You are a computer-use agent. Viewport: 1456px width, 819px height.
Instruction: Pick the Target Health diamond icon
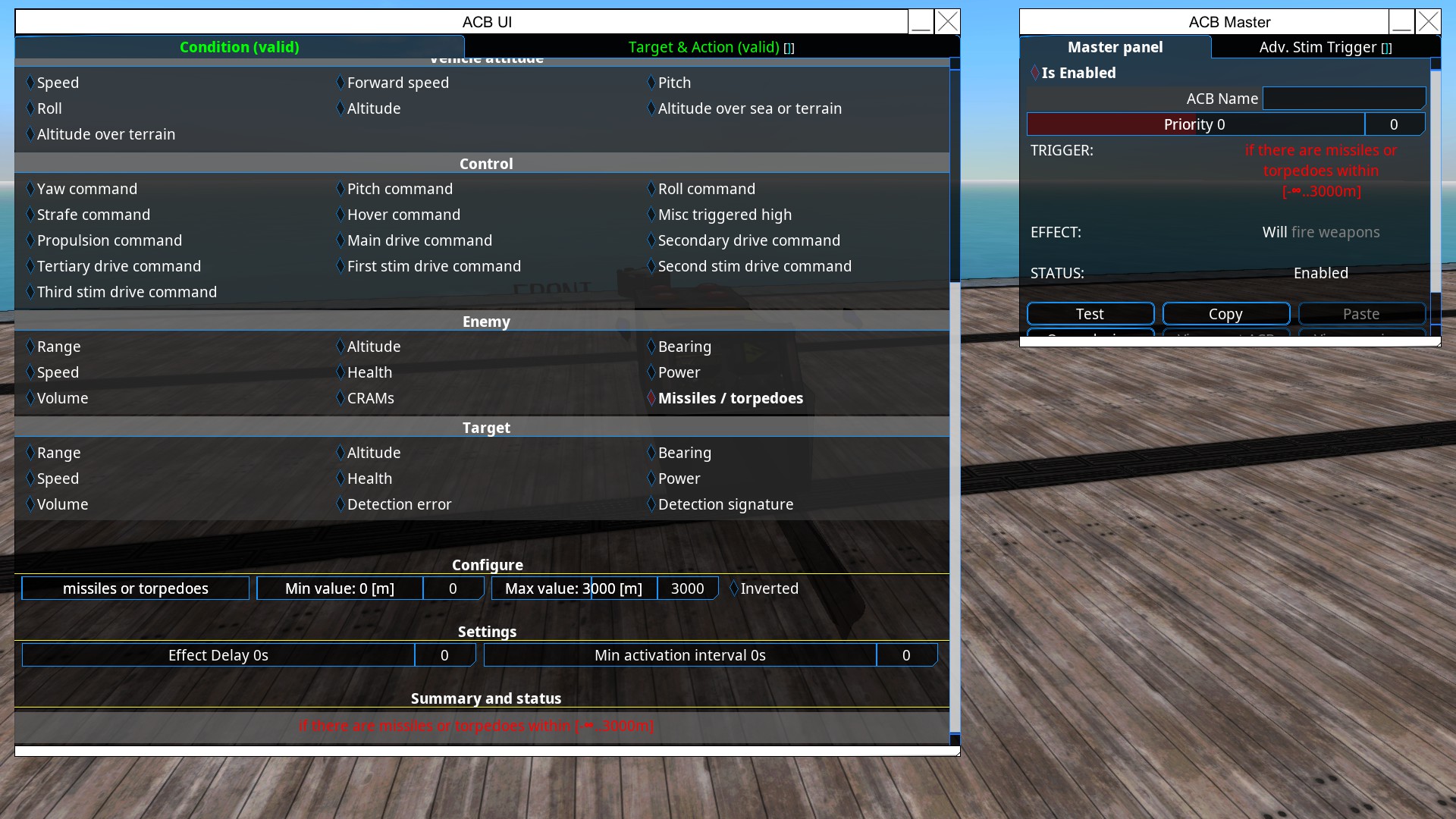(340, 479)
